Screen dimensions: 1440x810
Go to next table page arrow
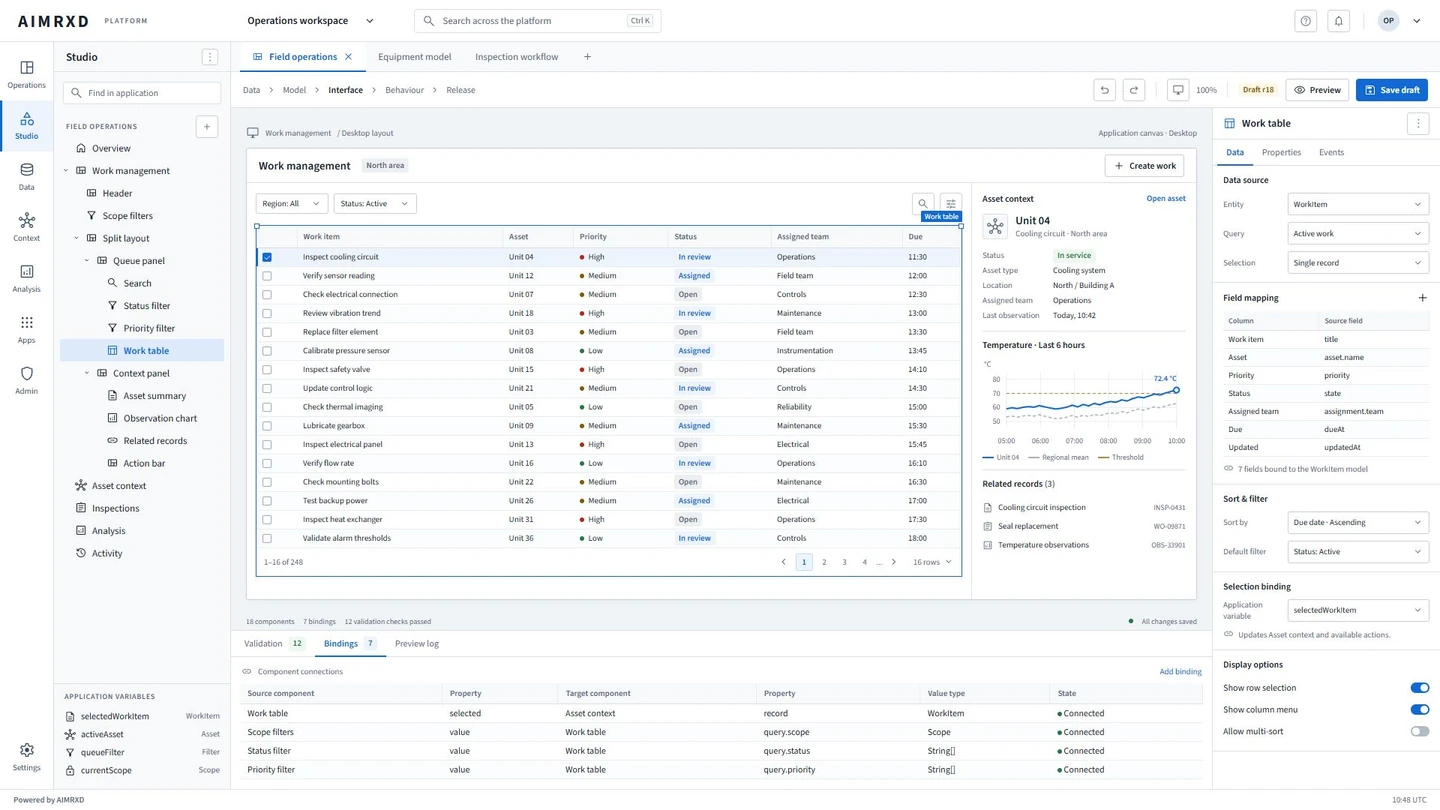[894, 562]
